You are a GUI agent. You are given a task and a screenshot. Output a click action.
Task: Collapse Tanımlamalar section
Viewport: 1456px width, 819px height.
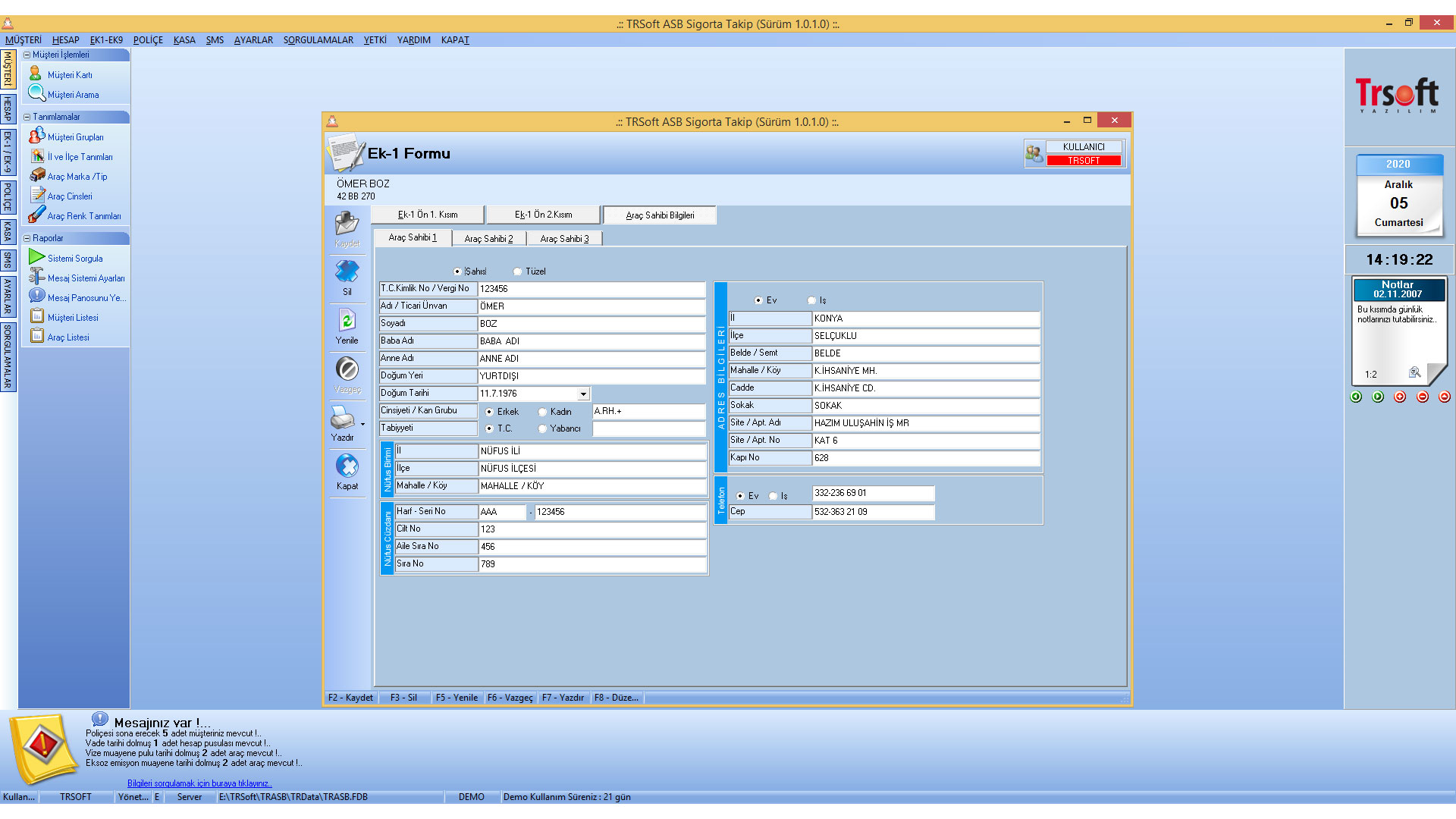27,117
